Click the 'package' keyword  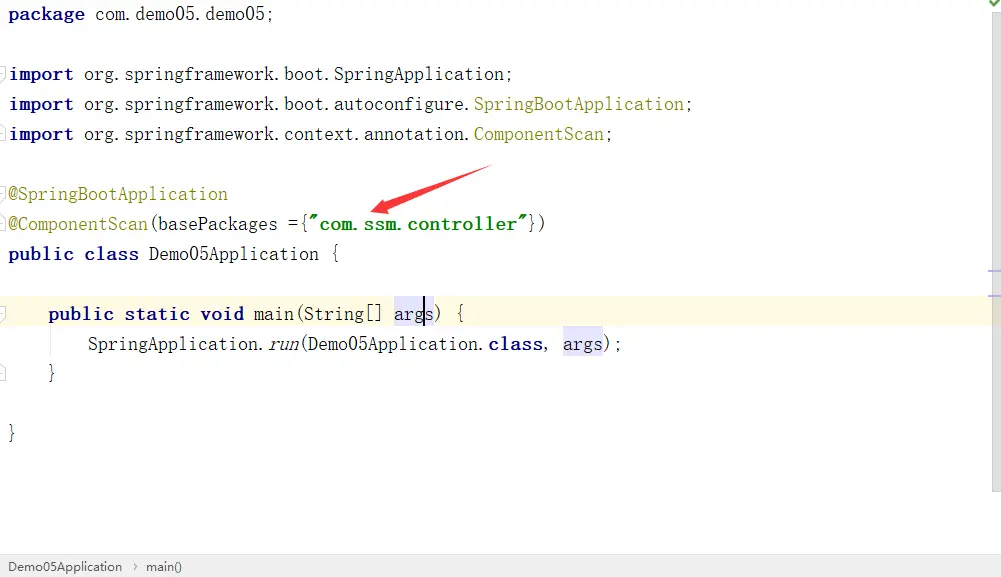(46, 15)
